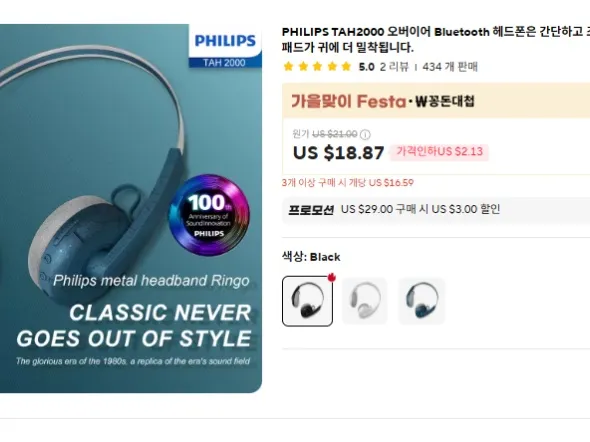The width and height of the screenshot is (590, 442).
Task: Click the red maple leaf icon on swatch
Action: pos(331,278)
